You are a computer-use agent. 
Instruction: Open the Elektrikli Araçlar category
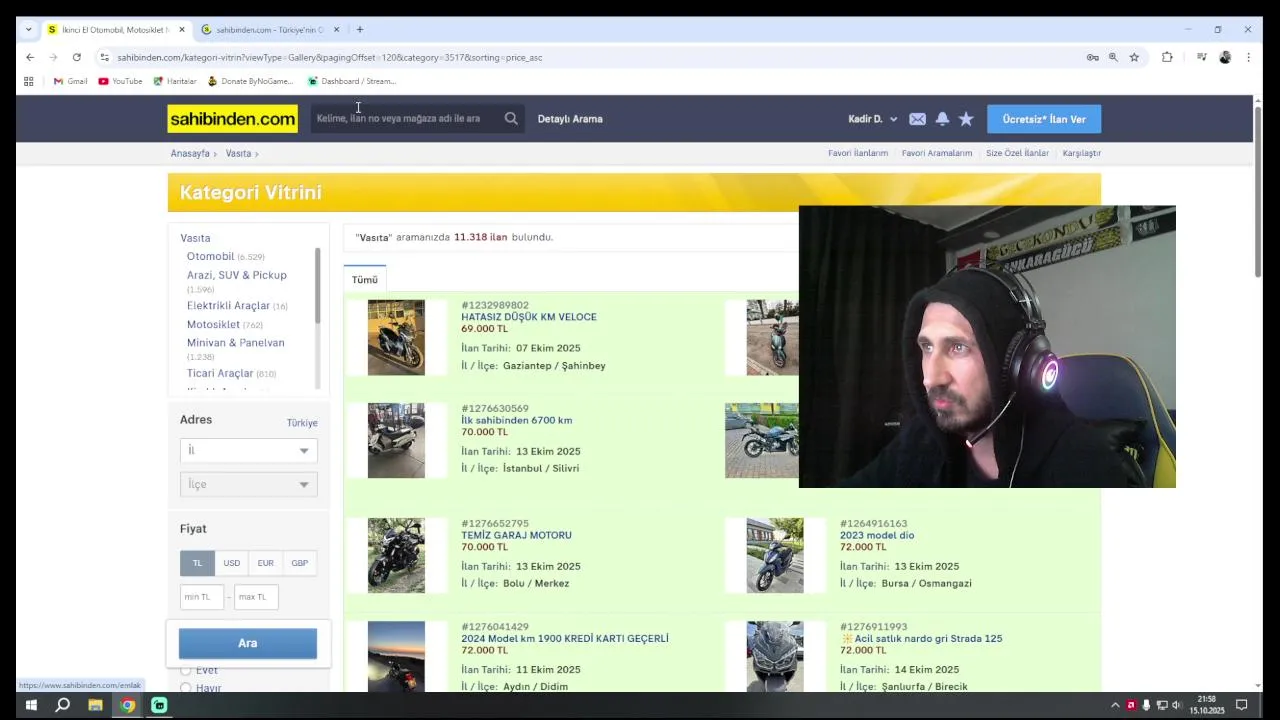[x=228, y=306]
